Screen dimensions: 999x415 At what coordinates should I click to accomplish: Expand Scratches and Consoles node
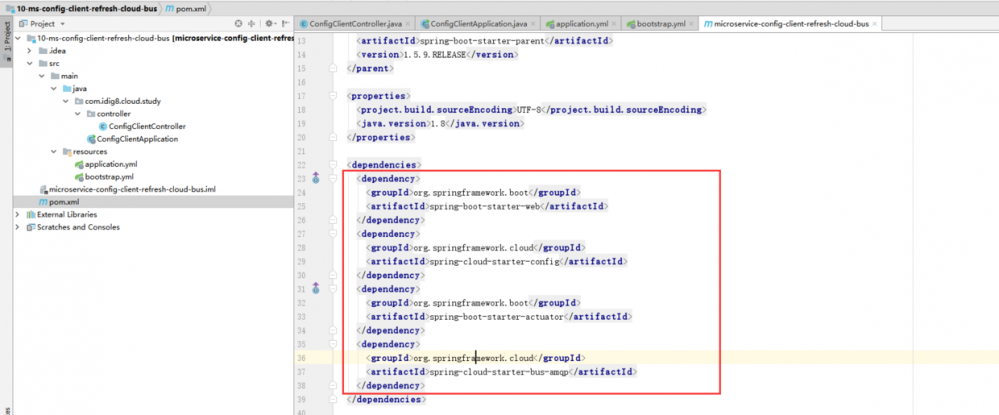(18, 227)
